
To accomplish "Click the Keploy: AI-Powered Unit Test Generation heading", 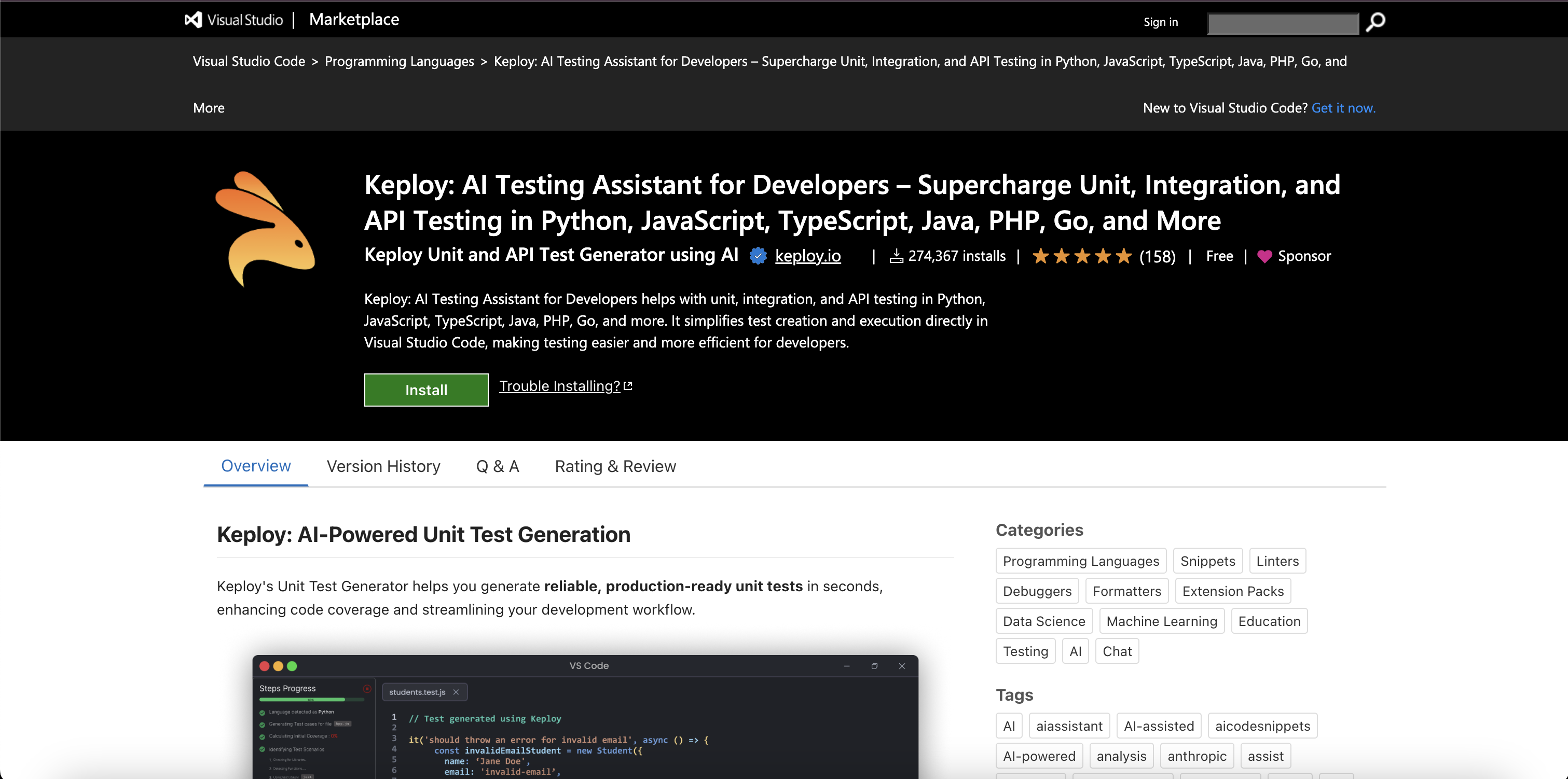I will click(424, 534).
